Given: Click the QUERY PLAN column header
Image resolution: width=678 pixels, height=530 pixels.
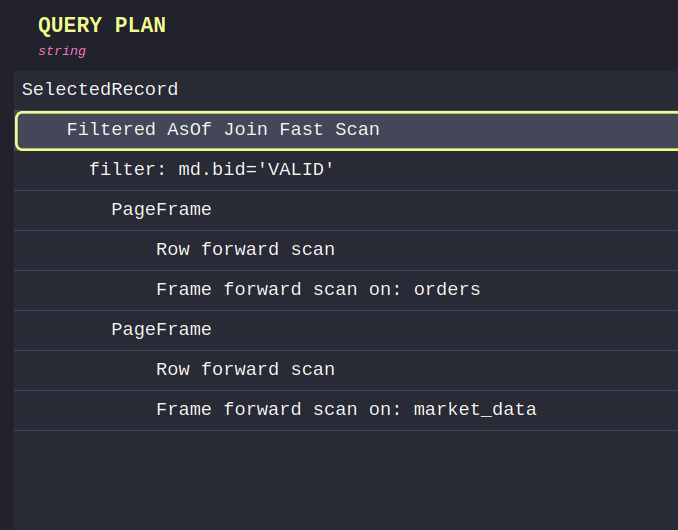Looking at the screenshot, I should 101,27.
